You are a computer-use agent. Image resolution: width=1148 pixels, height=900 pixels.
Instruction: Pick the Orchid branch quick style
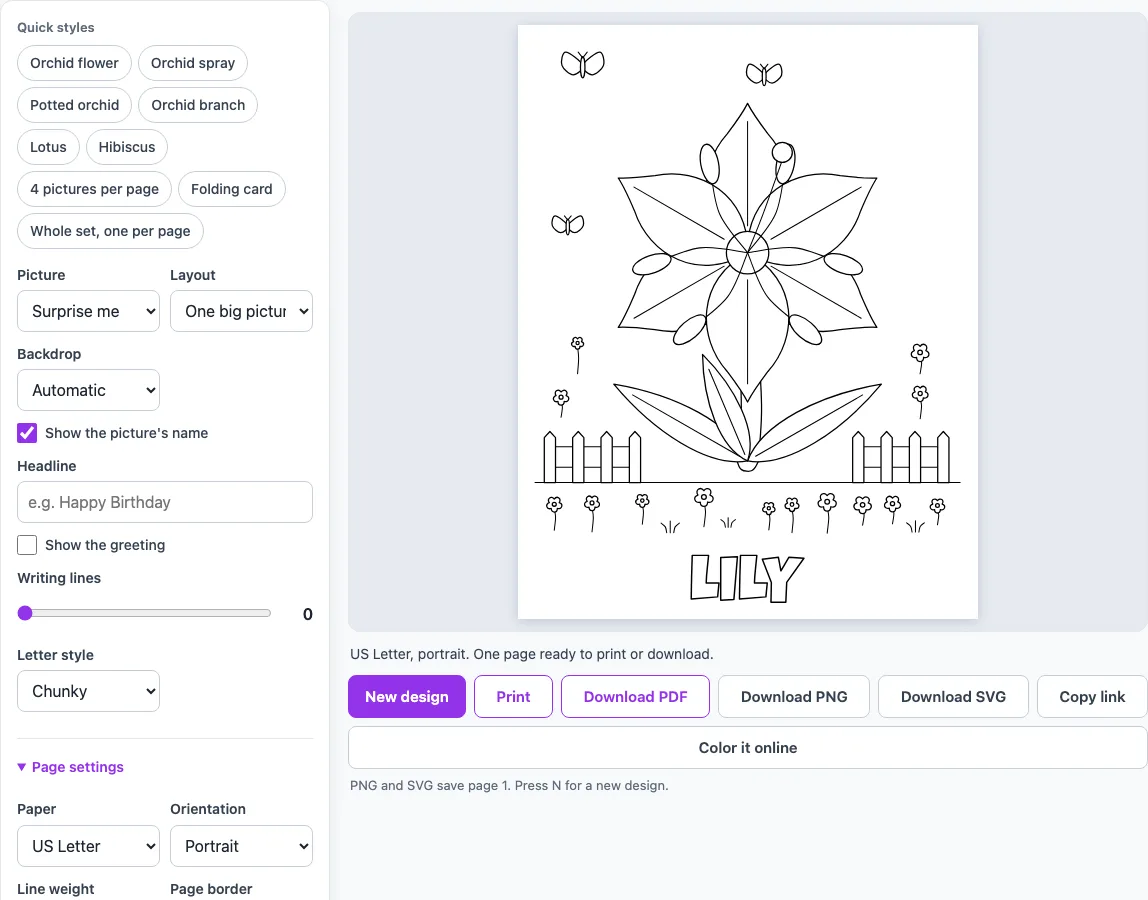(x=198, y=105)
